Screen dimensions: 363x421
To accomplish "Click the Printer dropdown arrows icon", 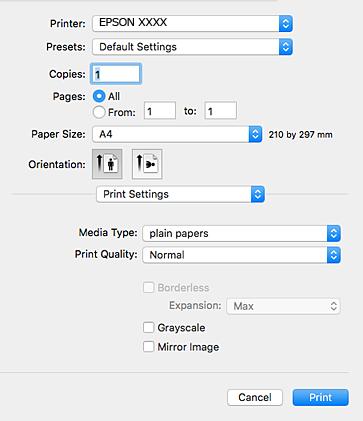I will point(286,24).
